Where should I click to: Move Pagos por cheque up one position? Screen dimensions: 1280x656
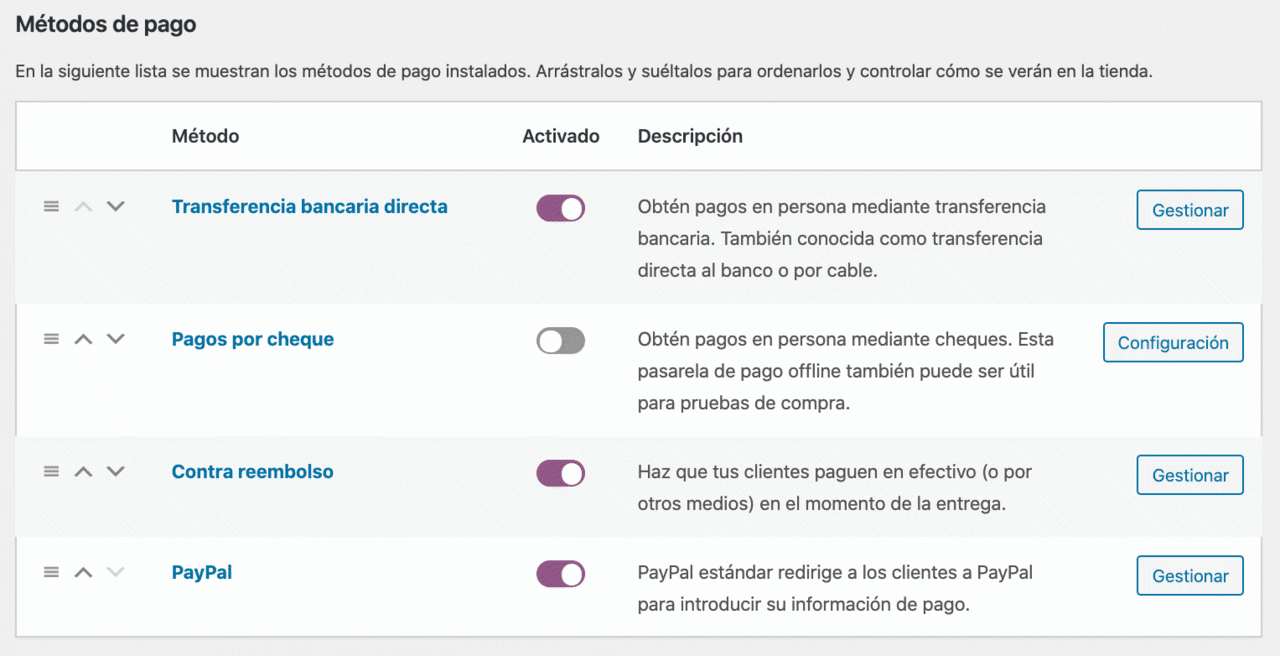click(x=84, y=339)
